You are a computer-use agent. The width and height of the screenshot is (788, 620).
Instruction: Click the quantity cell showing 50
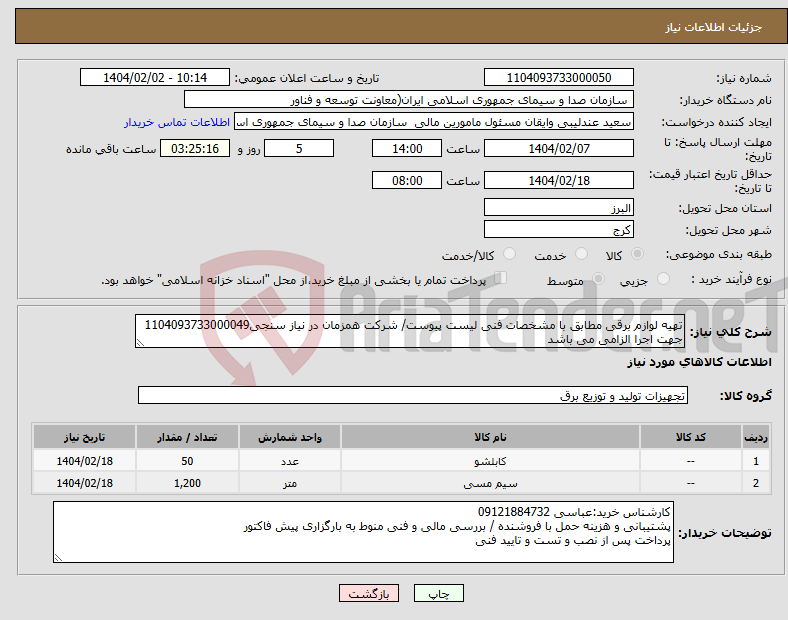point(187,461)
